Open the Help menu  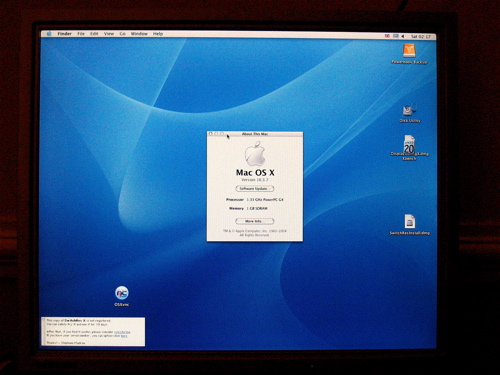[x=158, y=34]
